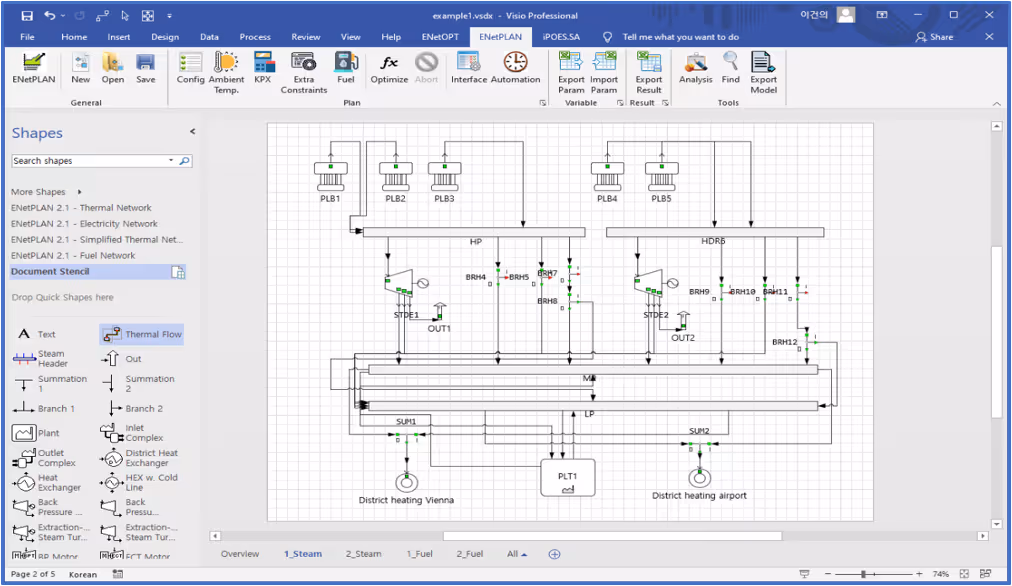Open ENetPLAN 2.1 - Thermal Network stencil

point(81,208)
